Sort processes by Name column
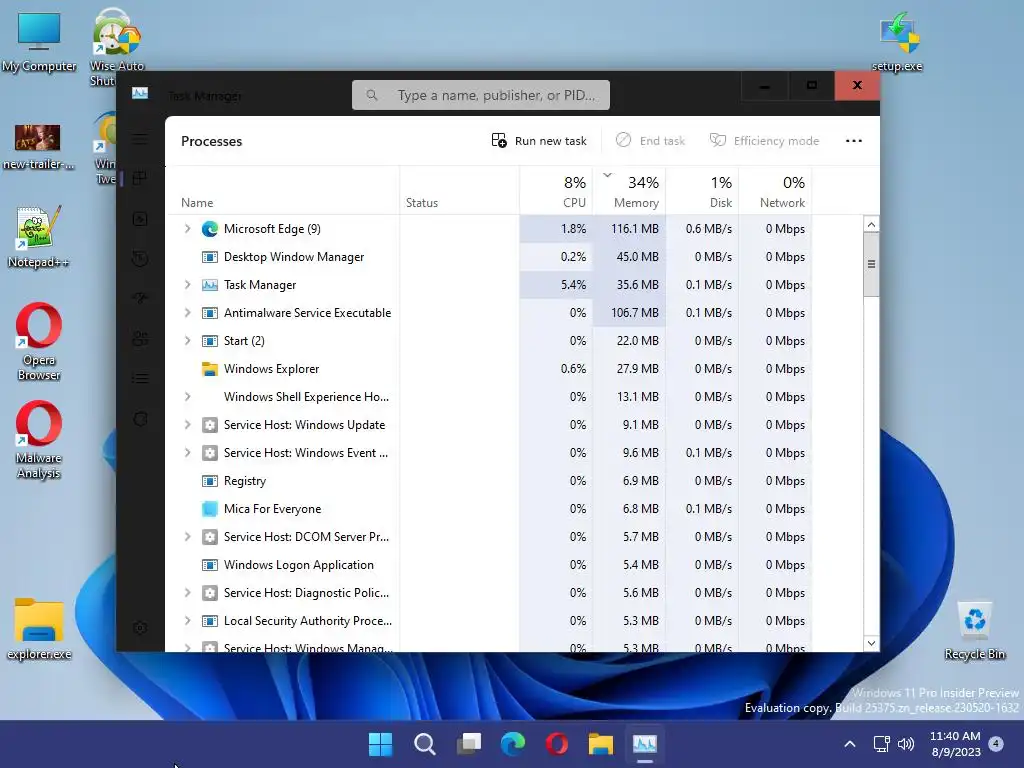 click(282, 191)
